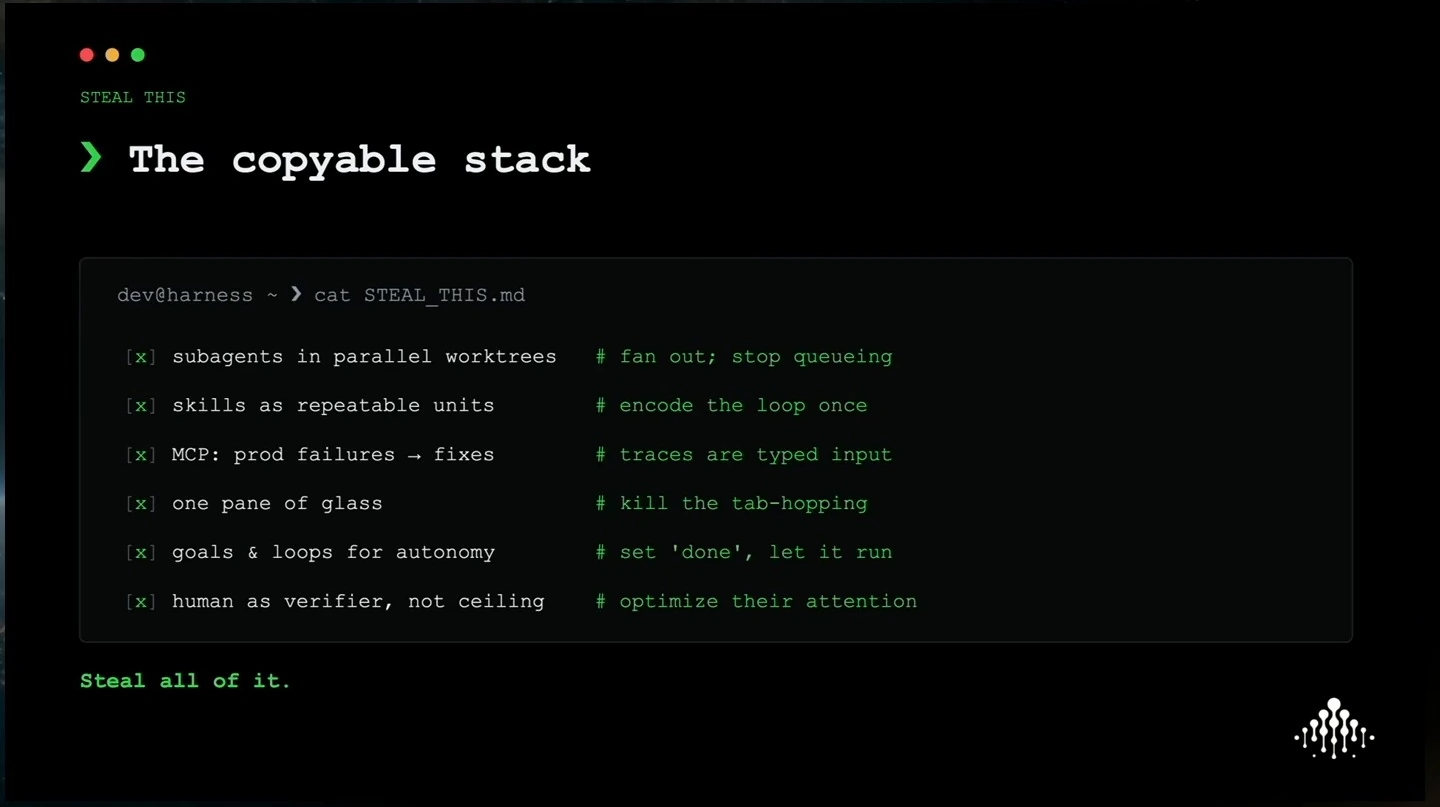Toggle checkbox for skills as repeatable units
Viewport: 1440px width, 807px height.
tap(141, 406)
